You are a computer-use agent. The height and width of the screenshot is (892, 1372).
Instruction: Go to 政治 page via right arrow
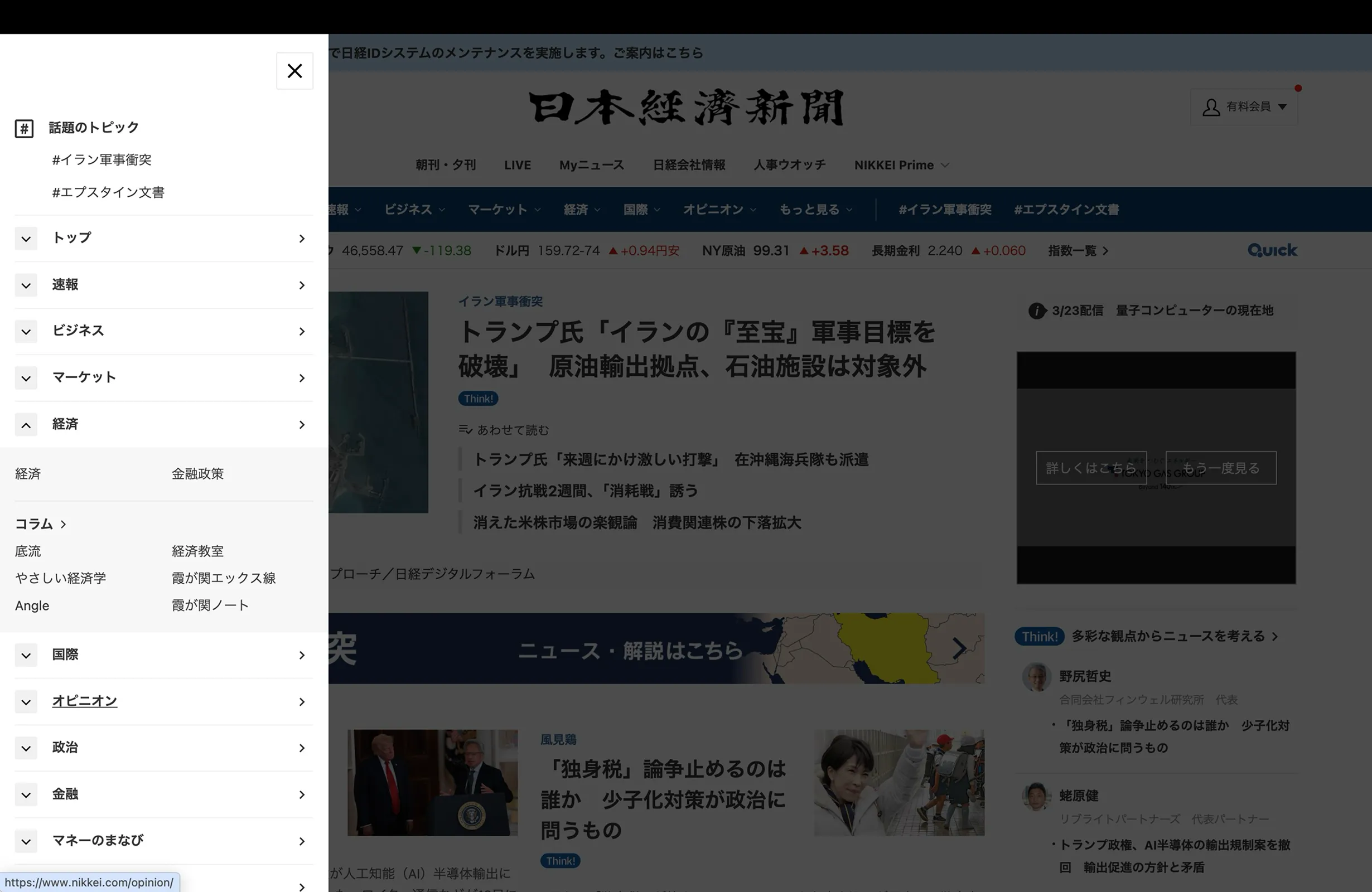302,748
